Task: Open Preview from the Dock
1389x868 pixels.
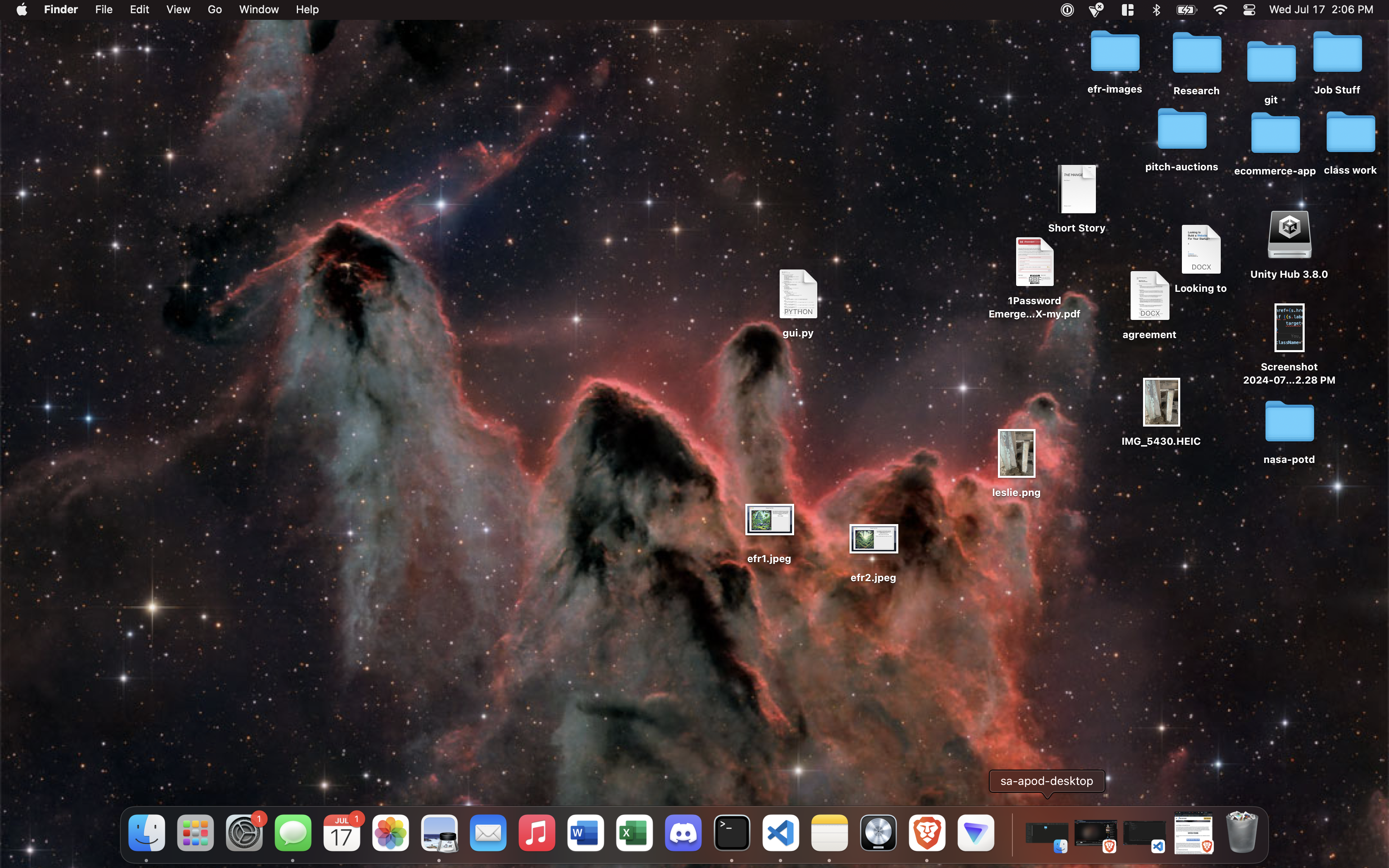Action: [439, 832]
